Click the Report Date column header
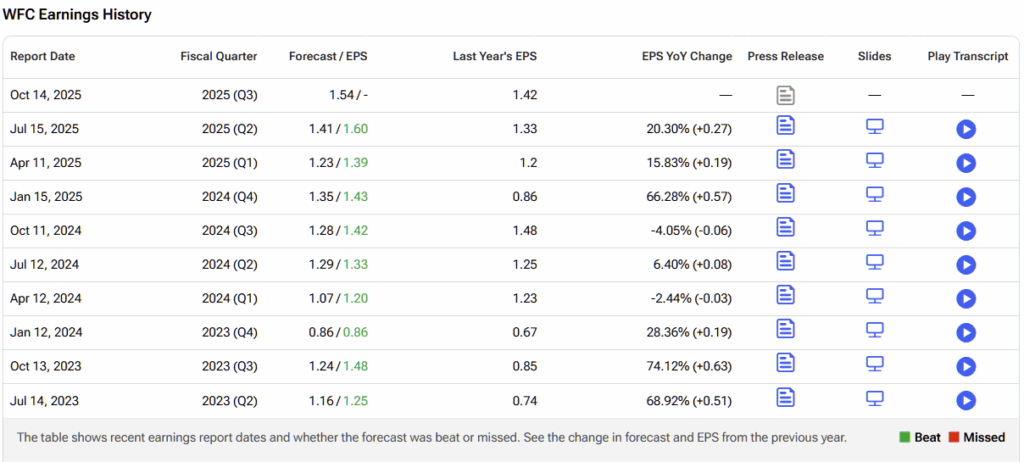The height and width of the screenshot is (462, 1024). 43,57
